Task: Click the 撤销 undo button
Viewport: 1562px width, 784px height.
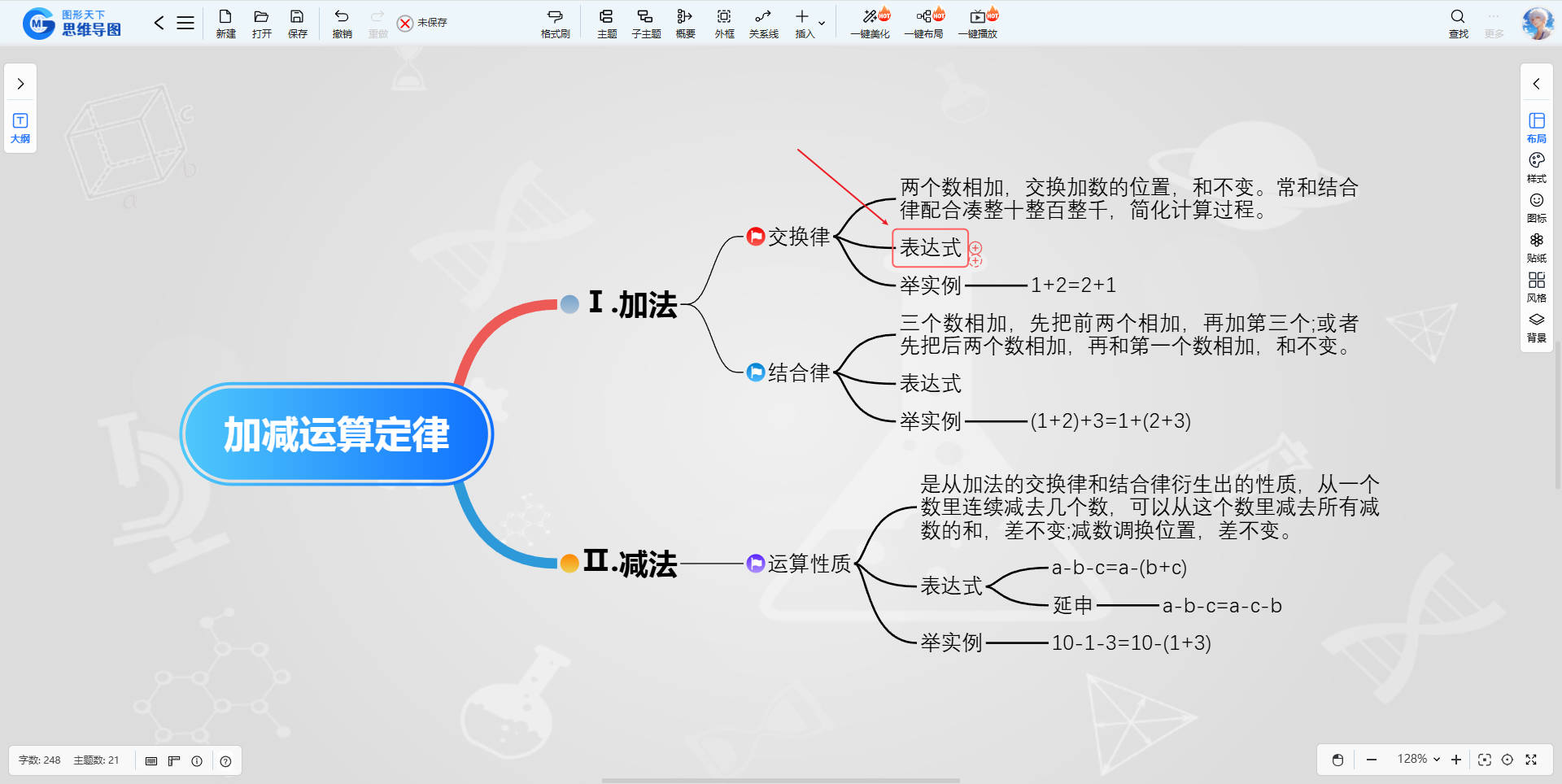Action: click(x=342, y=23)
